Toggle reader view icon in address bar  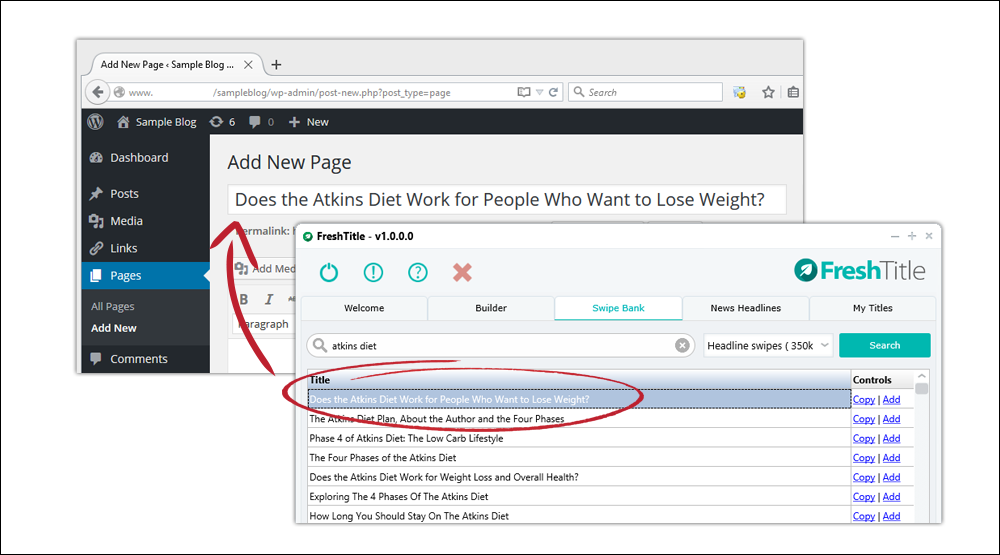point(524,92)
